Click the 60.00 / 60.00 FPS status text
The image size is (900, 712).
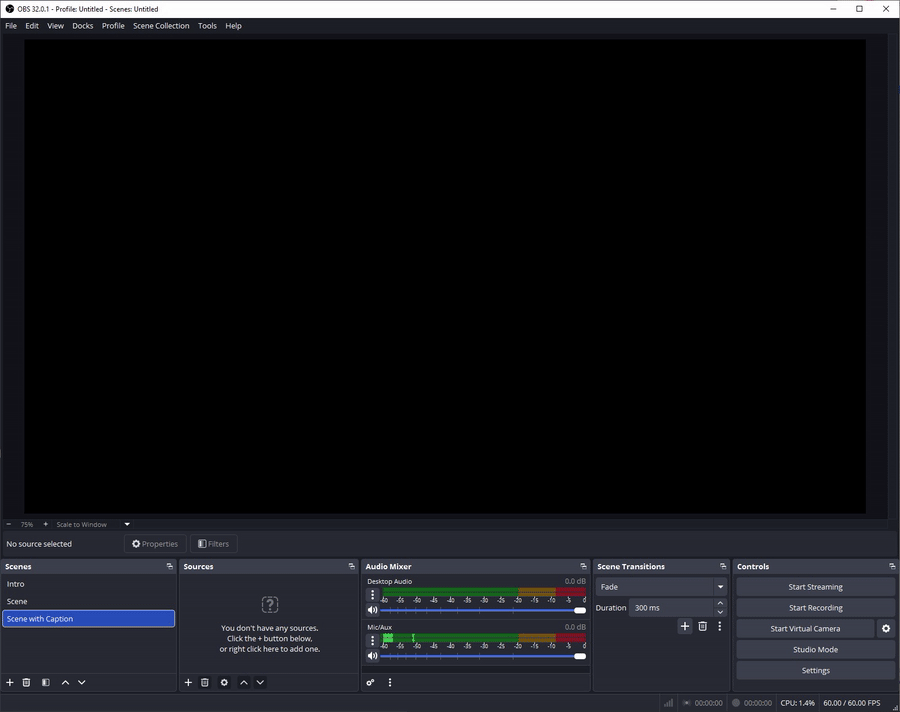point(851,703)
